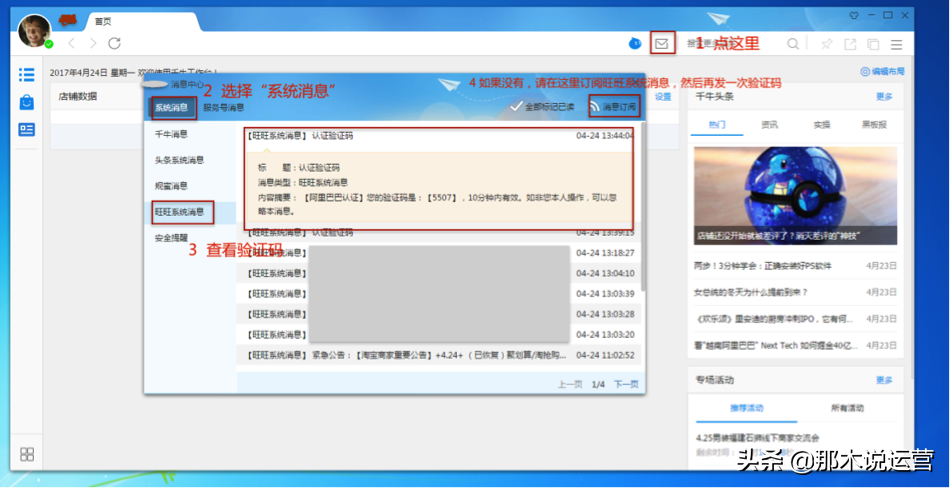Open the message dated 04-24 13:03:39

tap(439, 294)
